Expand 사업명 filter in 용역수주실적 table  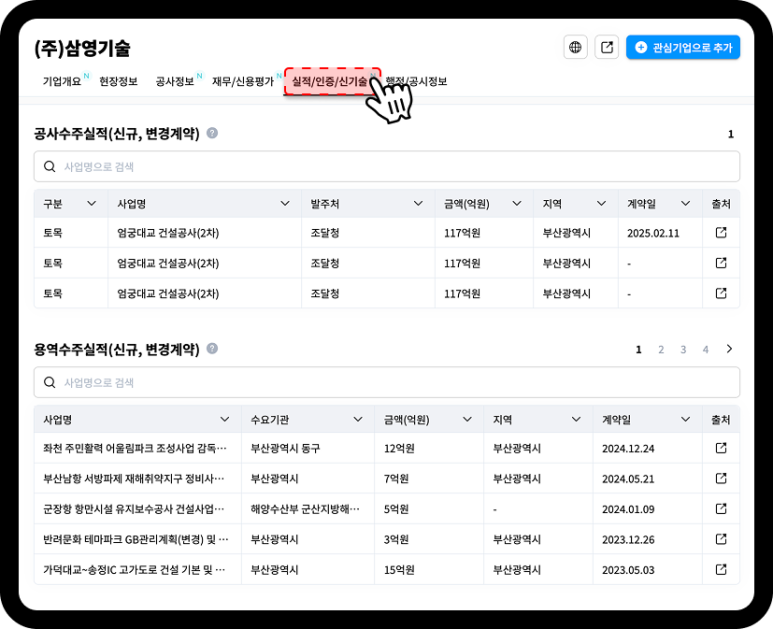click(x=225, y=419)
